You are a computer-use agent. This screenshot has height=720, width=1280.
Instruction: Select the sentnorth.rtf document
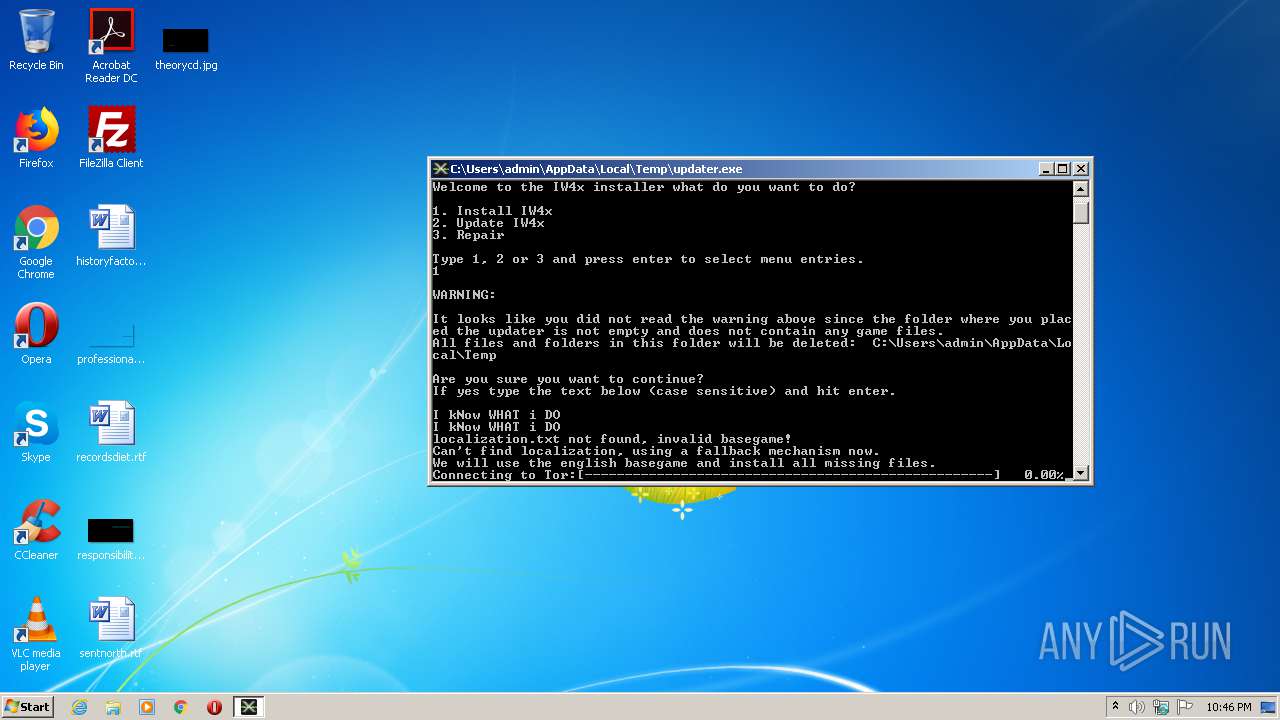click(111, 628)
